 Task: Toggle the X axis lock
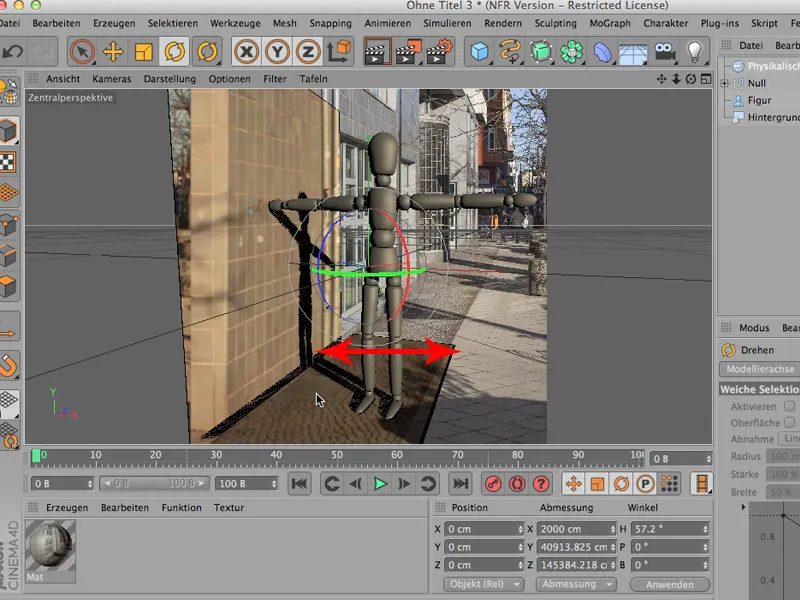click(x=246, y=52)
